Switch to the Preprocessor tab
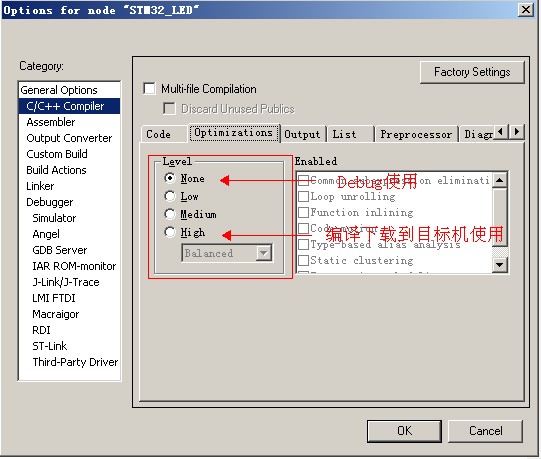 (416, 134)
